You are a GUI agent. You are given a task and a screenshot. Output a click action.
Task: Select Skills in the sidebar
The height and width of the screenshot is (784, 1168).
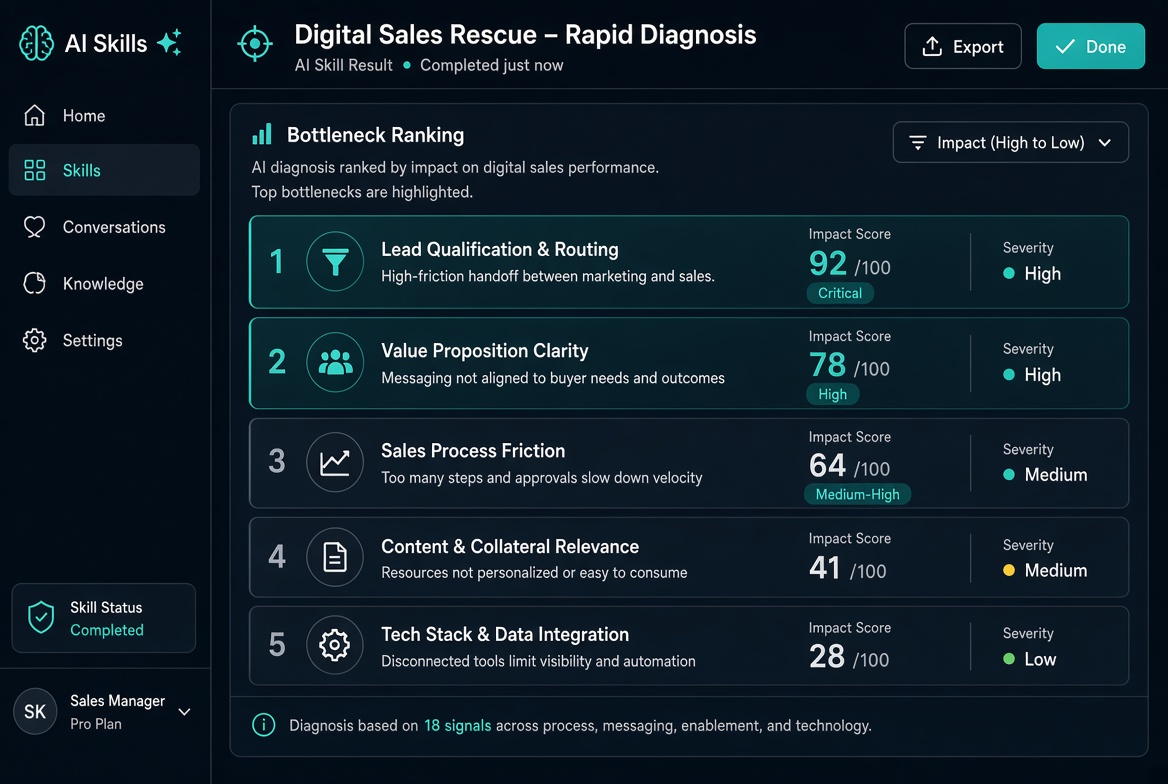tap(104, 170)
